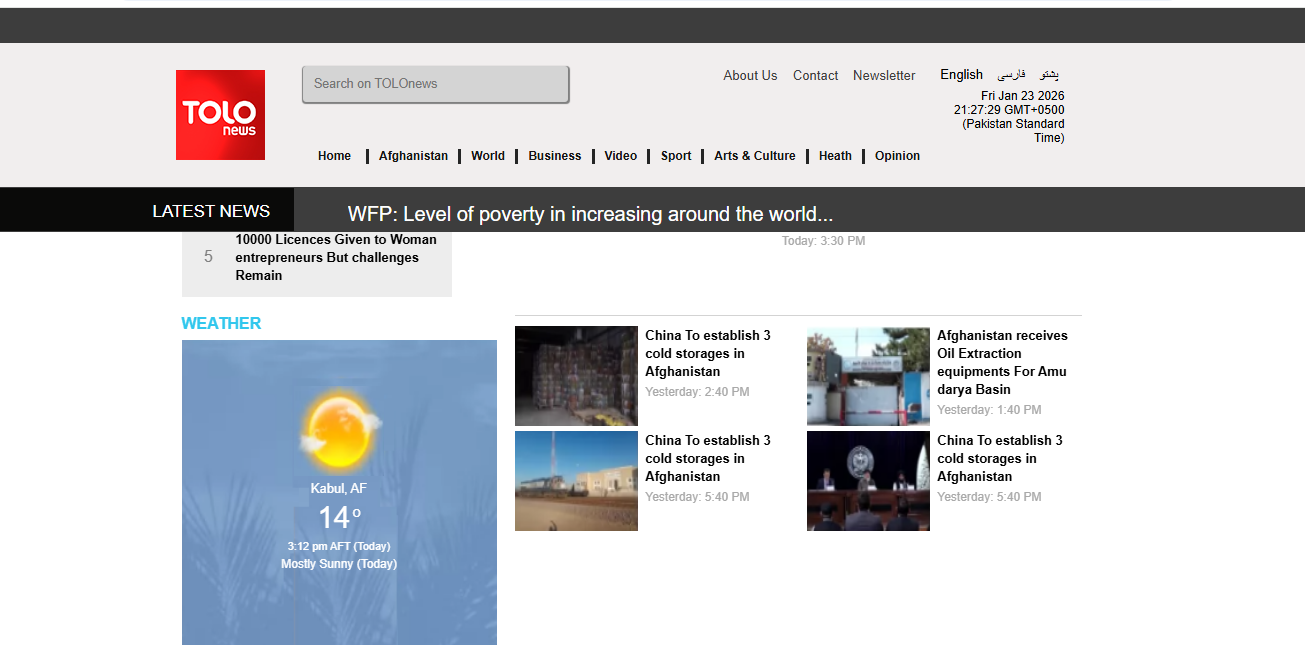
Task: Go to the Business section
Action: click(x=554, y=156)
